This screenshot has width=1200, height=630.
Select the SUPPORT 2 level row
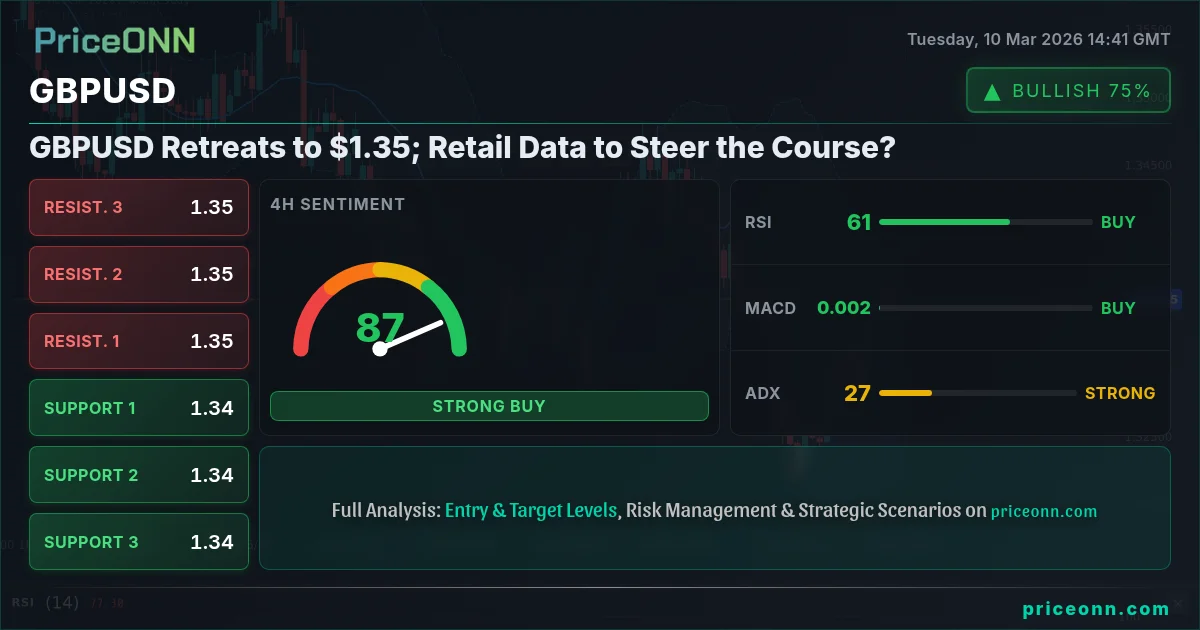(x=139, y=475)
